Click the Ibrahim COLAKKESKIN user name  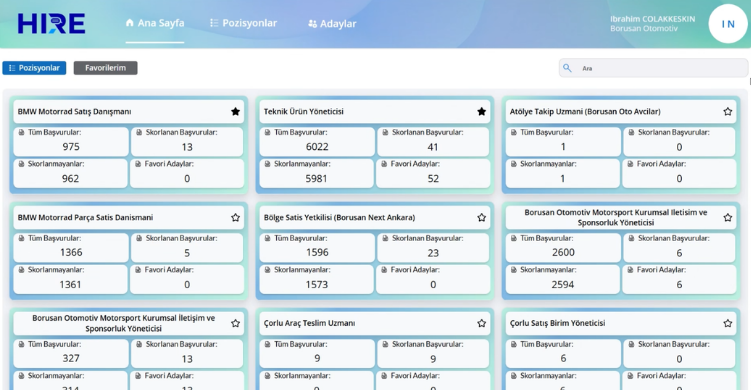tap(652, 19)
